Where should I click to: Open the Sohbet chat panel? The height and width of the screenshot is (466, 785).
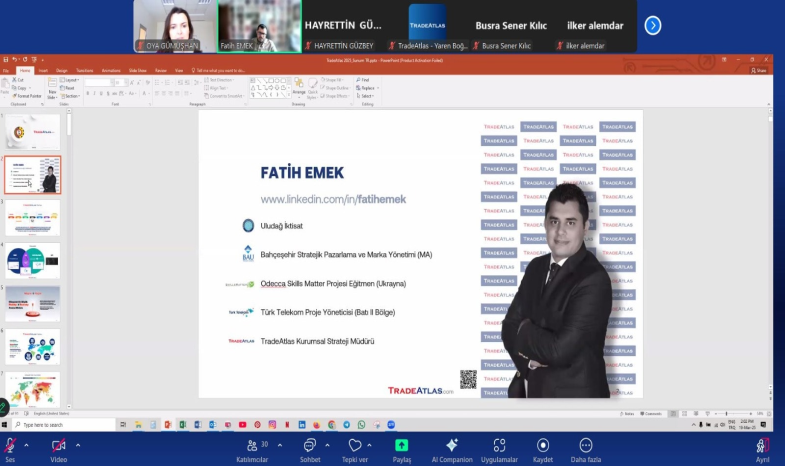tap(308, 446)
